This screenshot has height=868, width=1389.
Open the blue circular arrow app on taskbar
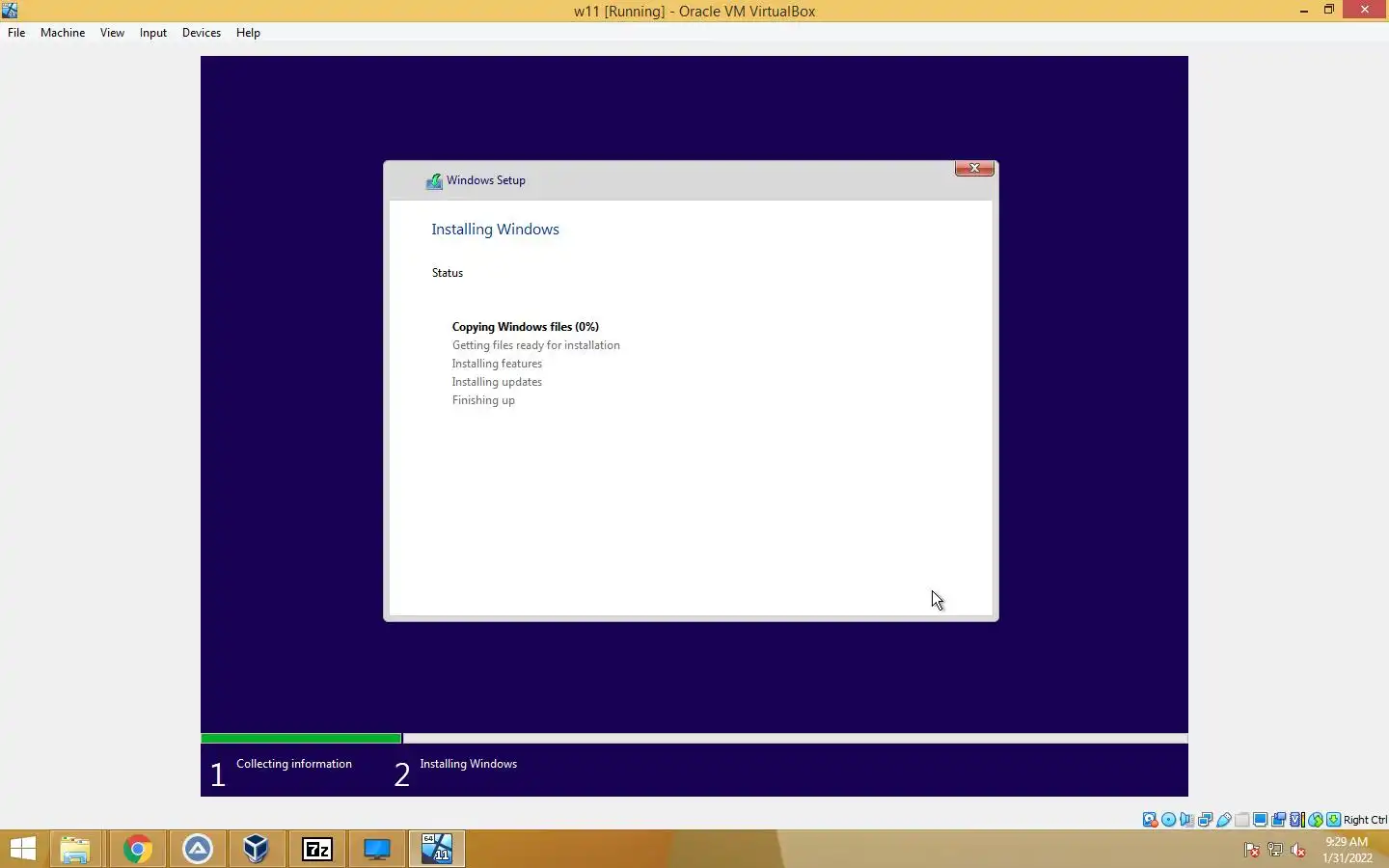(198, 849)
